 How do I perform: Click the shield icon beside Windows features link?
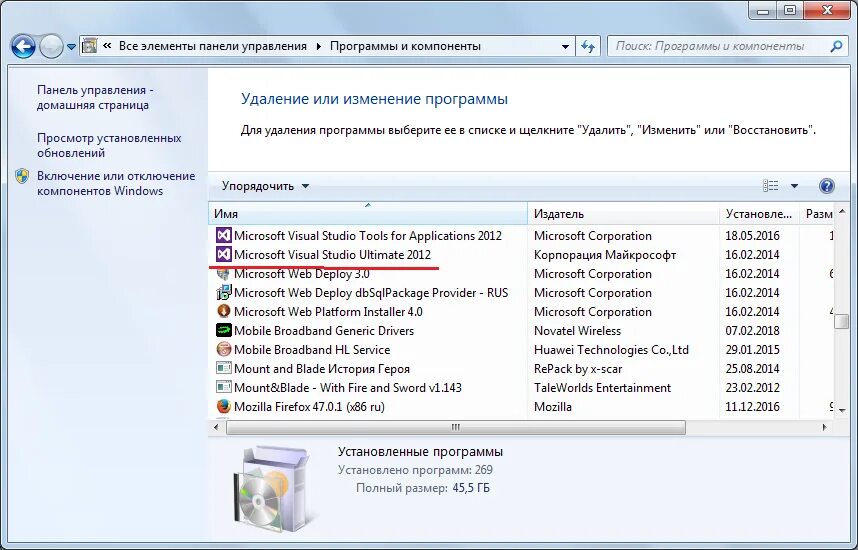pyautogui.click(x=22, y=176)
